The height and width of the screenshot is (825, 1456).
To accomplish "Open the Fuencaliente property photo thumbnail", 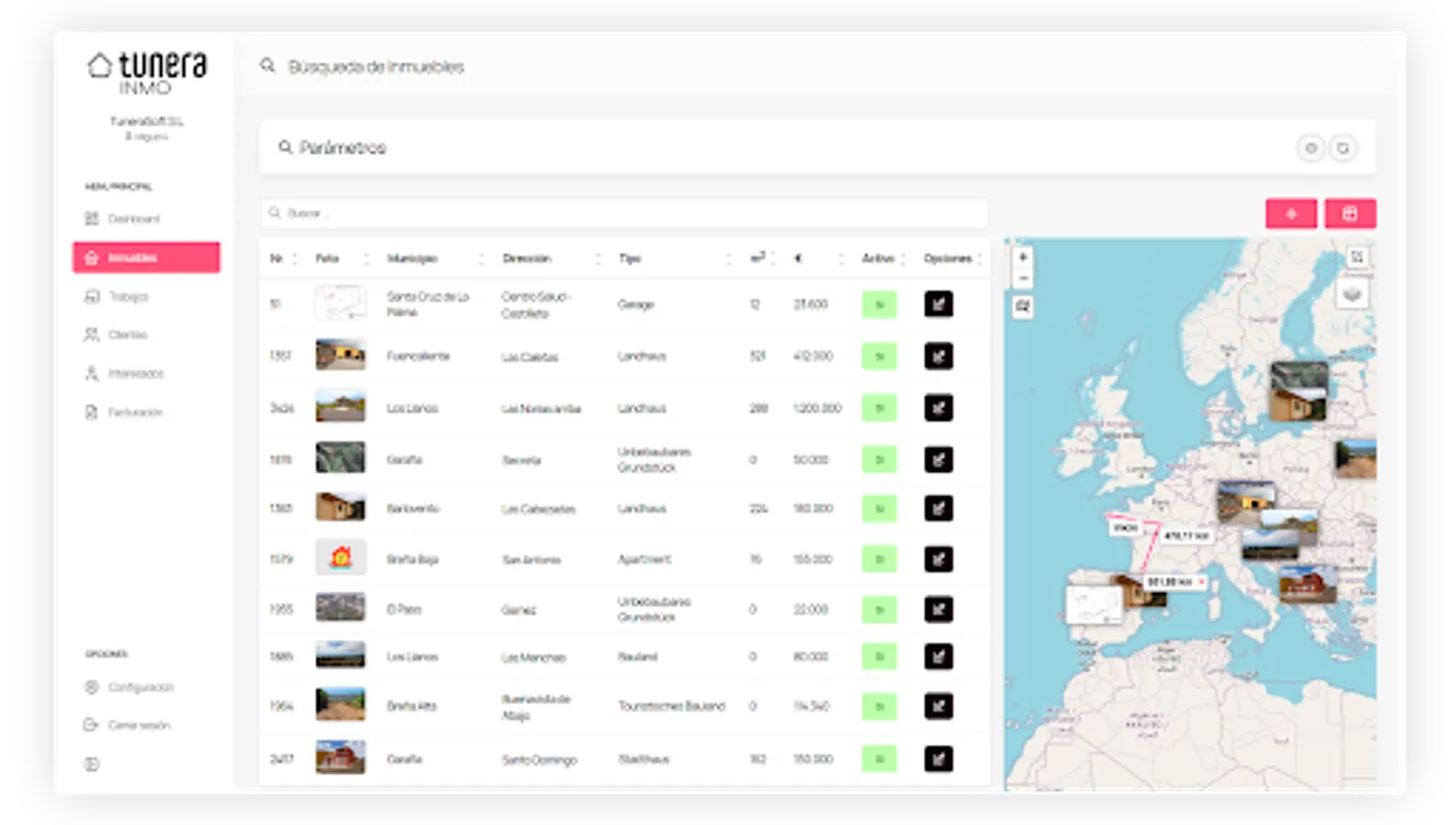I will pyautogui.click(x=341, y=355).
